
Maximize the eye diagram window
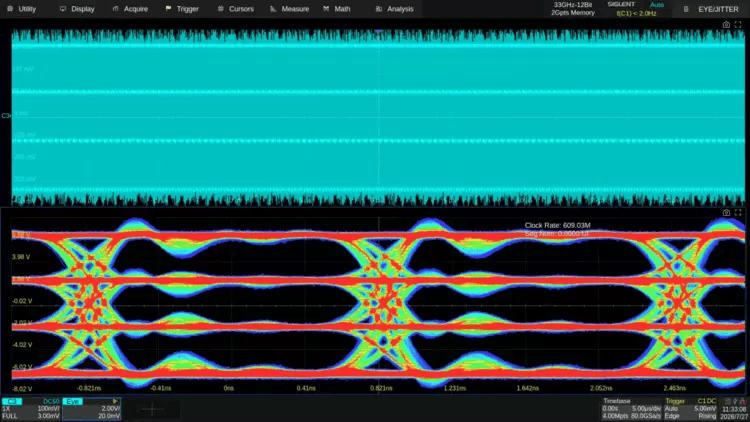point(738,212)
